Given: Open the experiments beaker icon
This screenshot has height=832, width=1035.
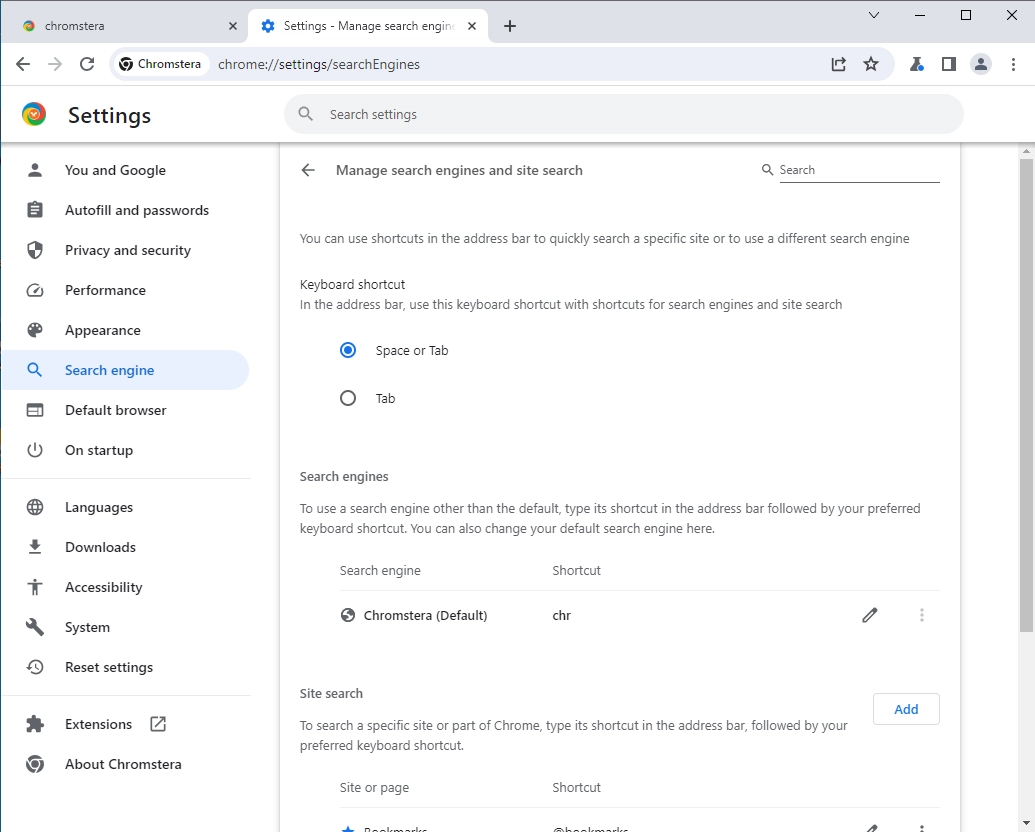Looking at the screenshot, I should coord(916,63).
